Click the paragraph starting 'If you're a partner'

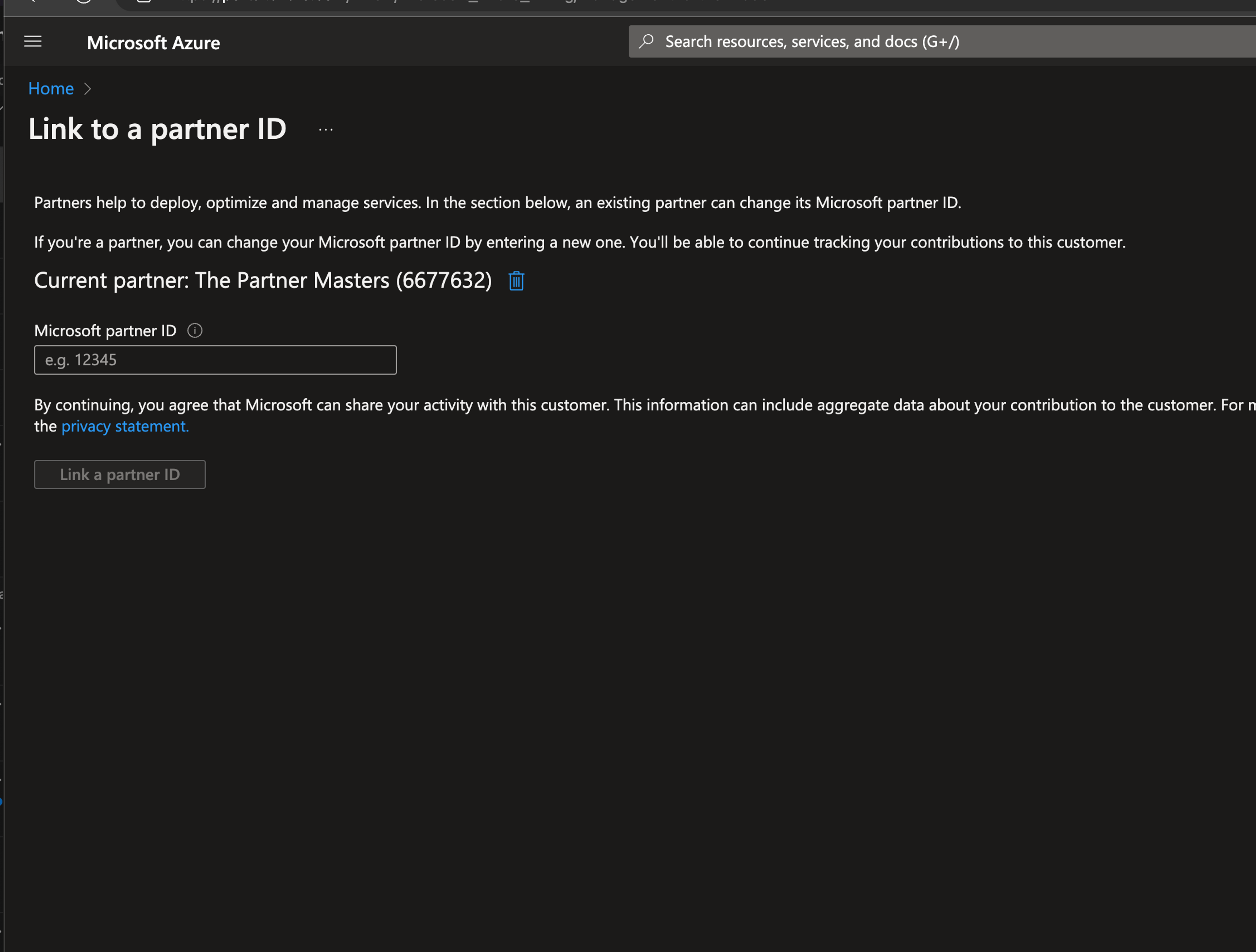click(x=580, y=242)
